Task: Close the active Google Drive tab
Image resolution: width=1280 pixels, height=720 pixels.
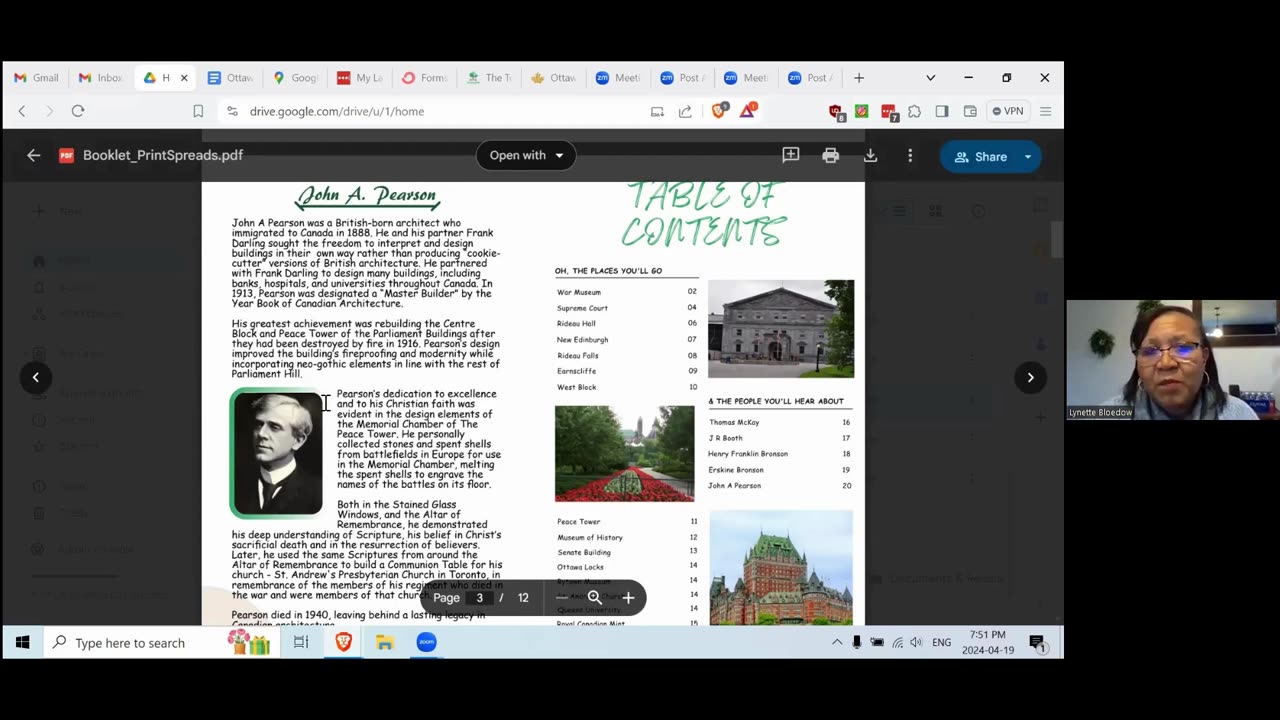Action: pyautogui.click(x=184, y=78)
